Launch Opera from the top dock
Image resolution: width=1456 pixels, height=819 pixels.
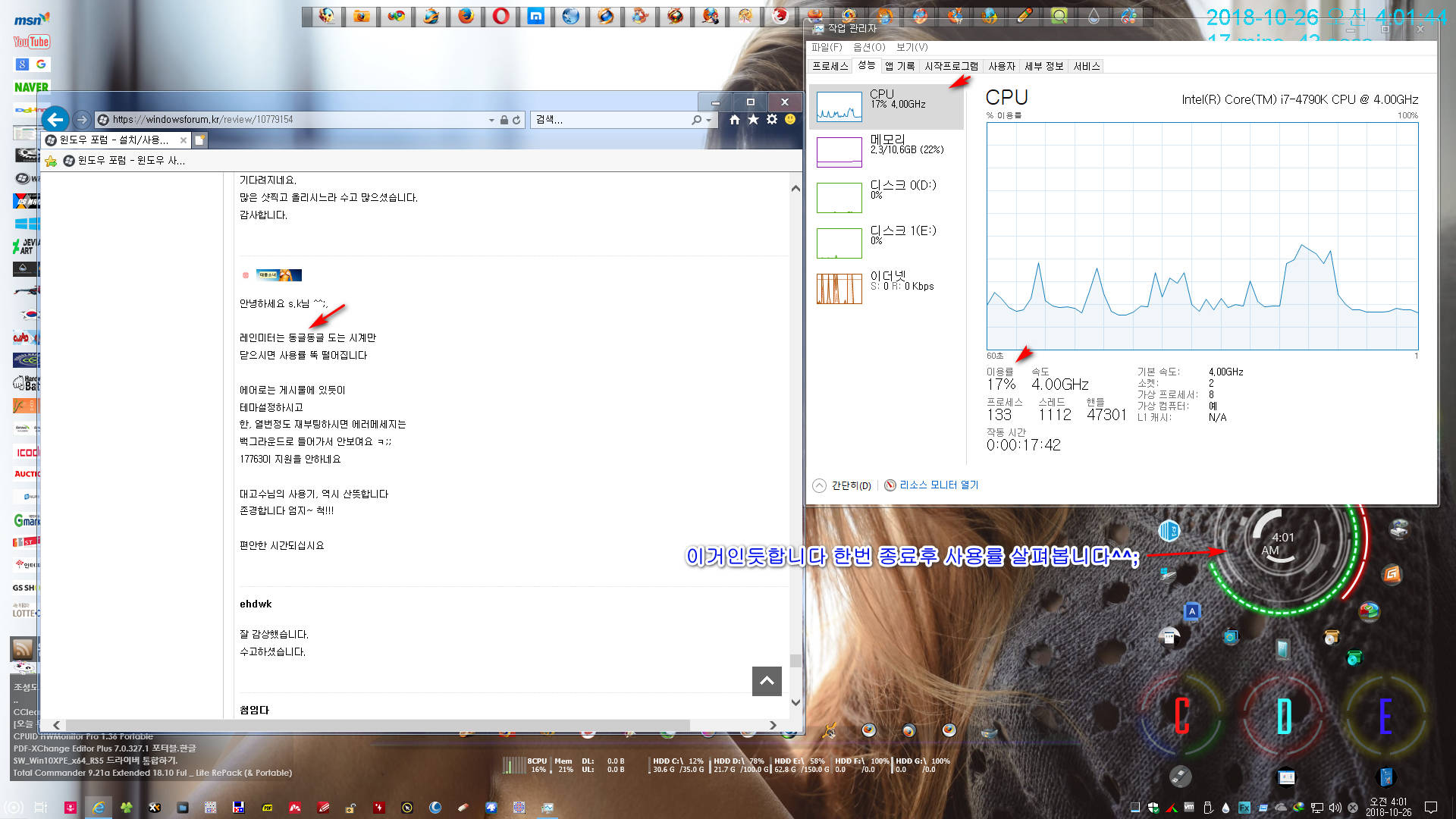point(501,16)
